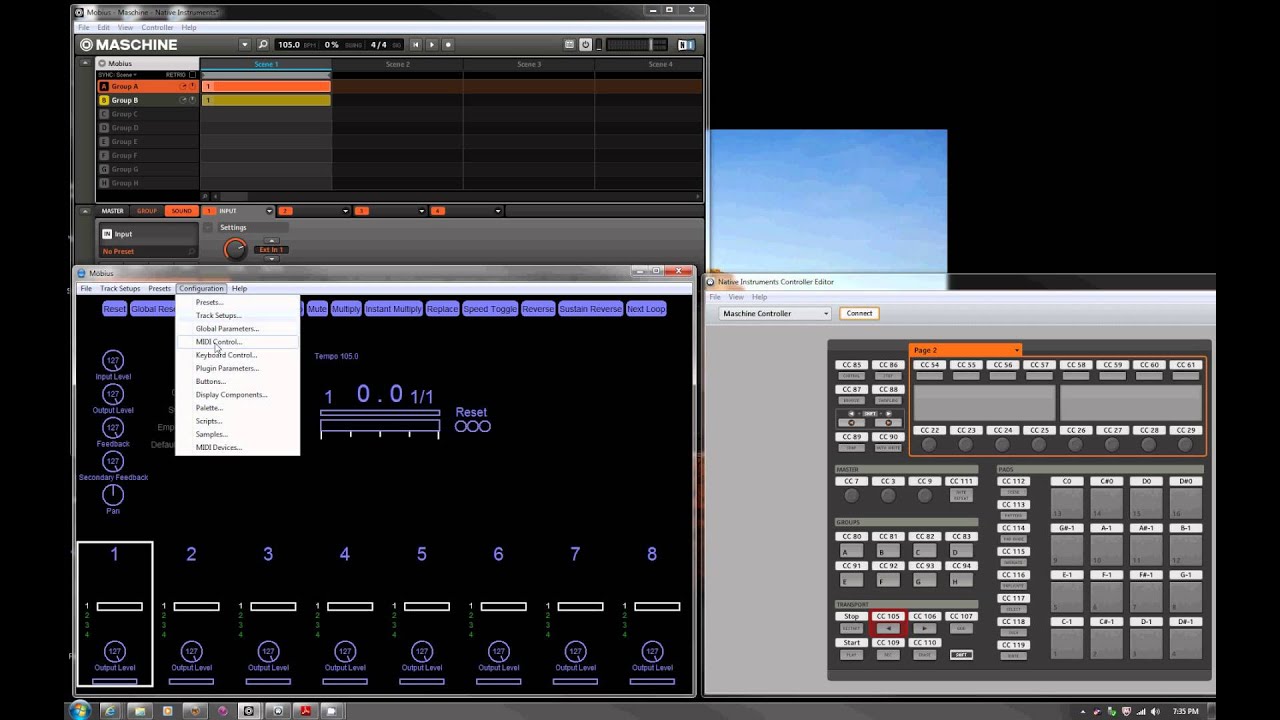Switch to the MASTER tab in Maschine
This screenshot has width=1280, height=720.
(x=113, y=211)
